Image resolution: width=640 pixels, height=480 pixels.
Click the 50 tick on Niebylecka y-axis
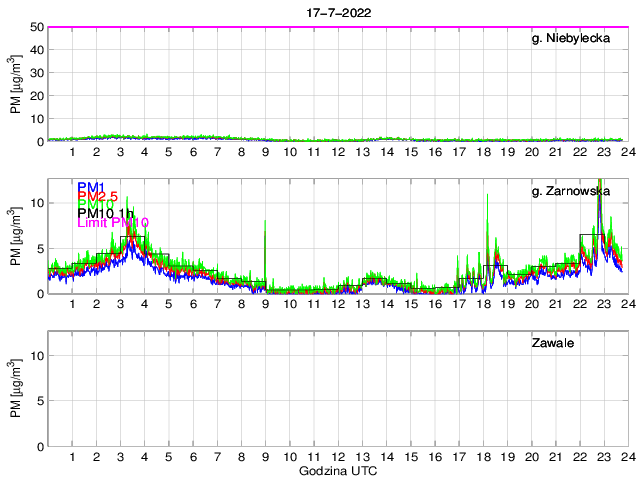point(34,27)
